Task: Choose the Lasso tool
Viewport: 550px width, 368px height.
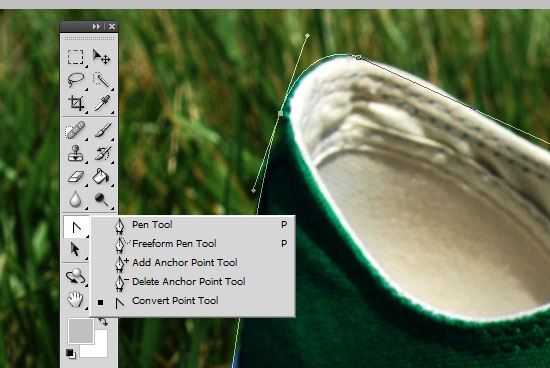Action: point(75,80)
